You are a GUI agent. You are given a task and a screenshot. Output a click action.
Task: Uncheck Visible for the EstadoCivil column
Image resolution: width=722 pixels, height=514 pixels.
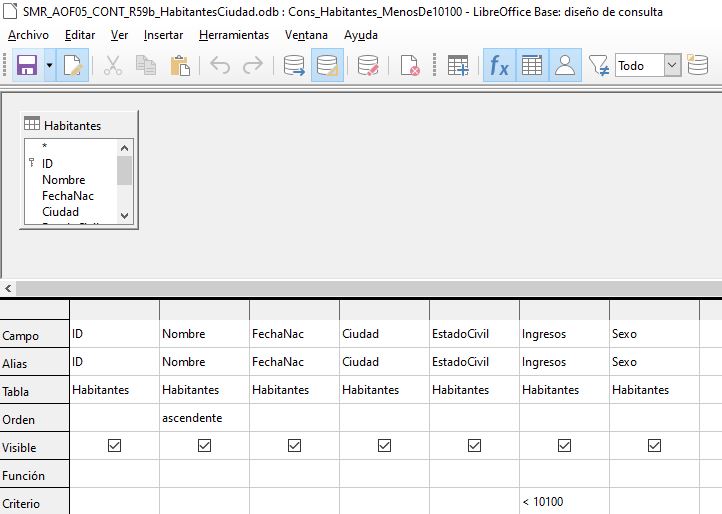click(474, 445)
